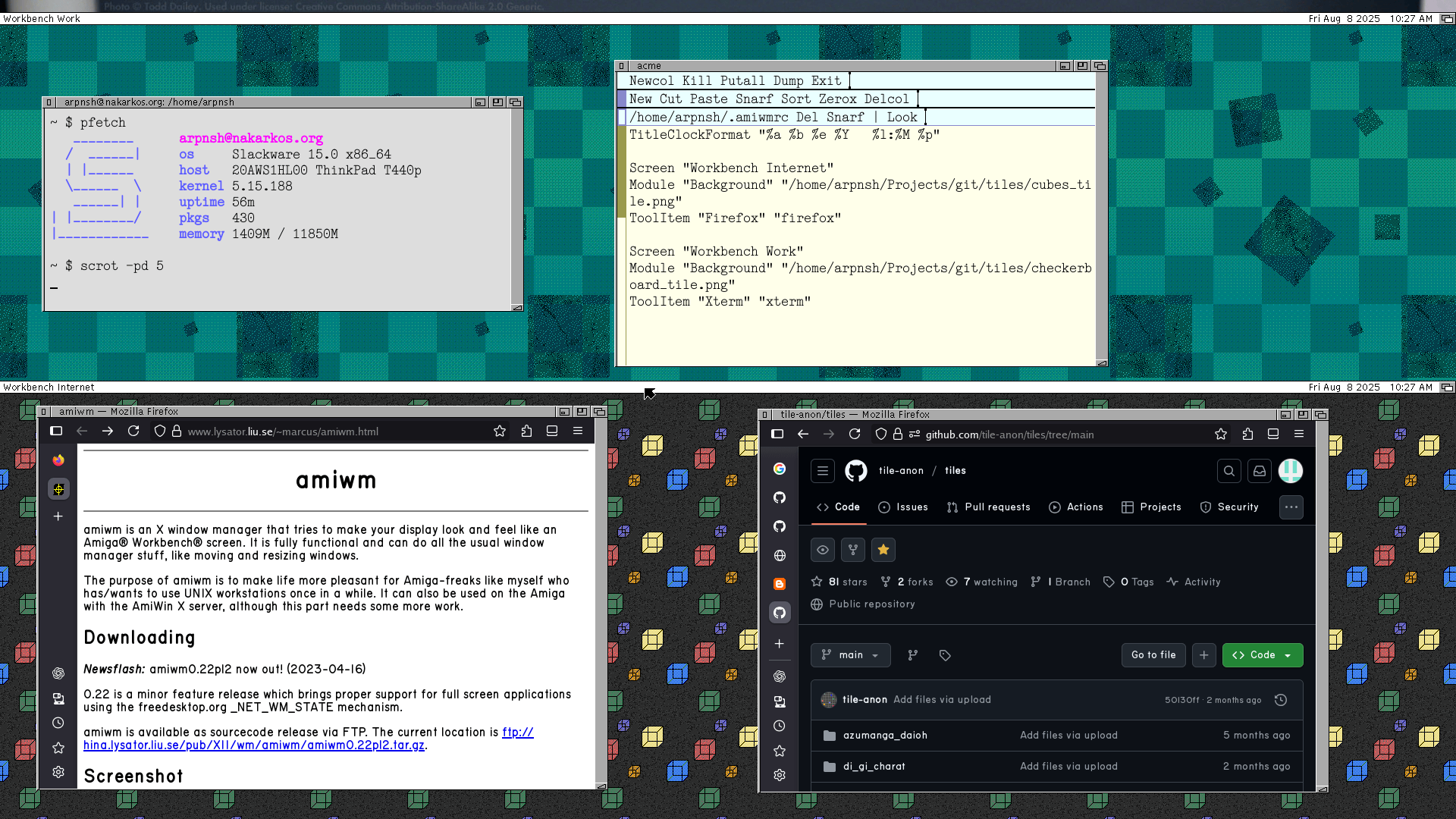Switch to the Security tab

point(1229,507)
